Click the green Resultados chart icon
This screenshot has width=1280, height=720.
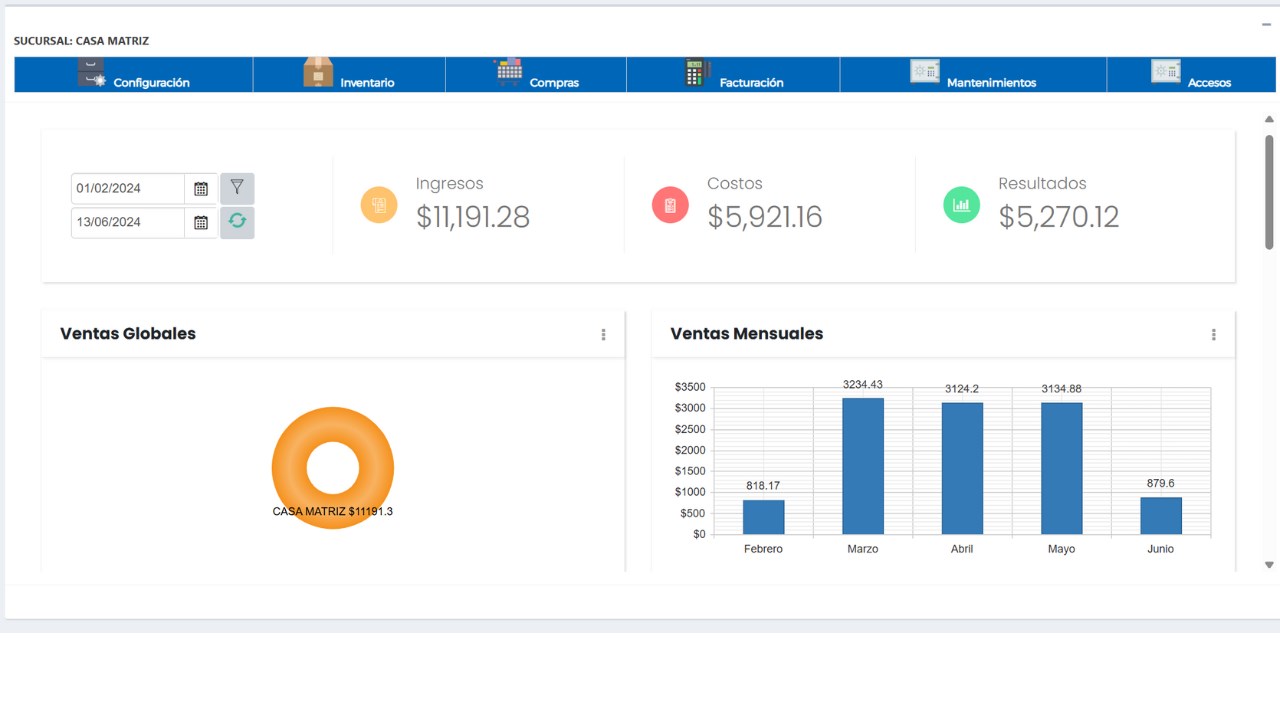(962, 205)
